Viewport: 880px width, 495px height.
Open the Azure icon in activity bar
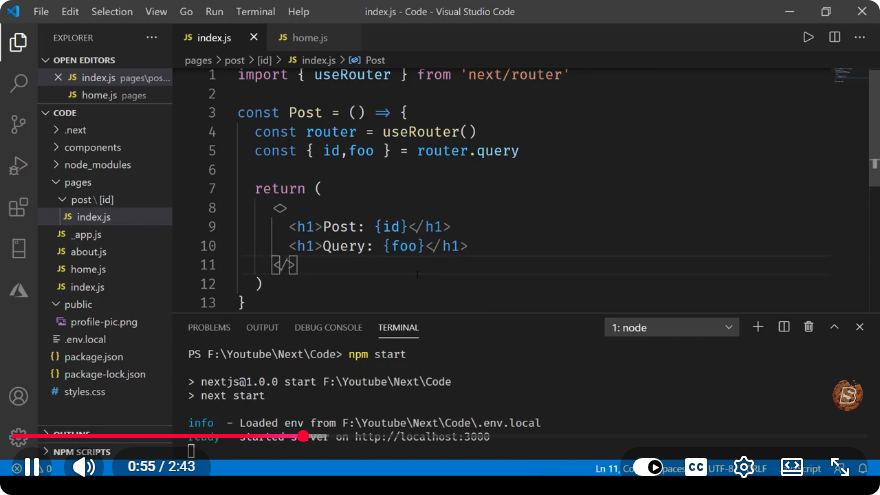[19, 290]
